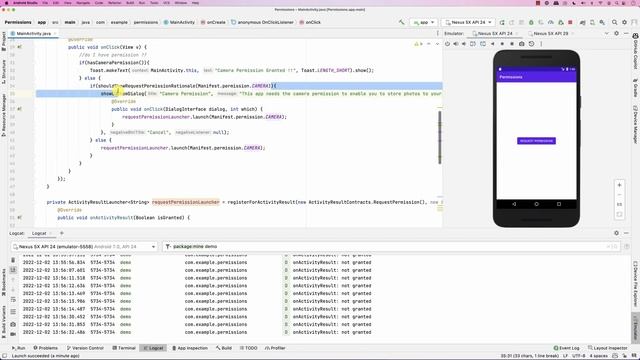Screen dimensions: 640x360
Task: Open the app run configuration dropdown
Action: [424, 22]
